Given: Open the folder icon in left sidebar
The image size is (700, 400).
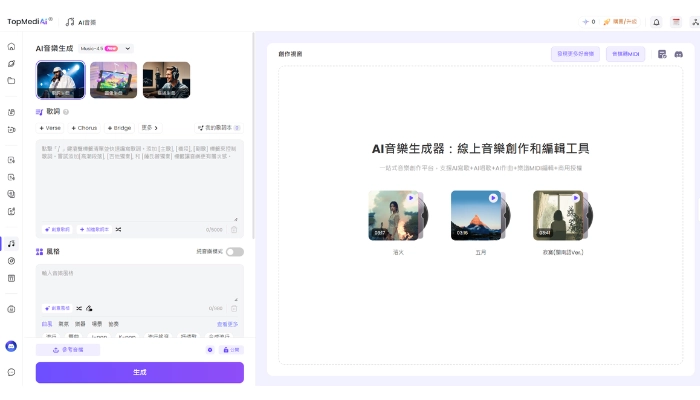Looking at the screenshot, I should click(11, 80).
